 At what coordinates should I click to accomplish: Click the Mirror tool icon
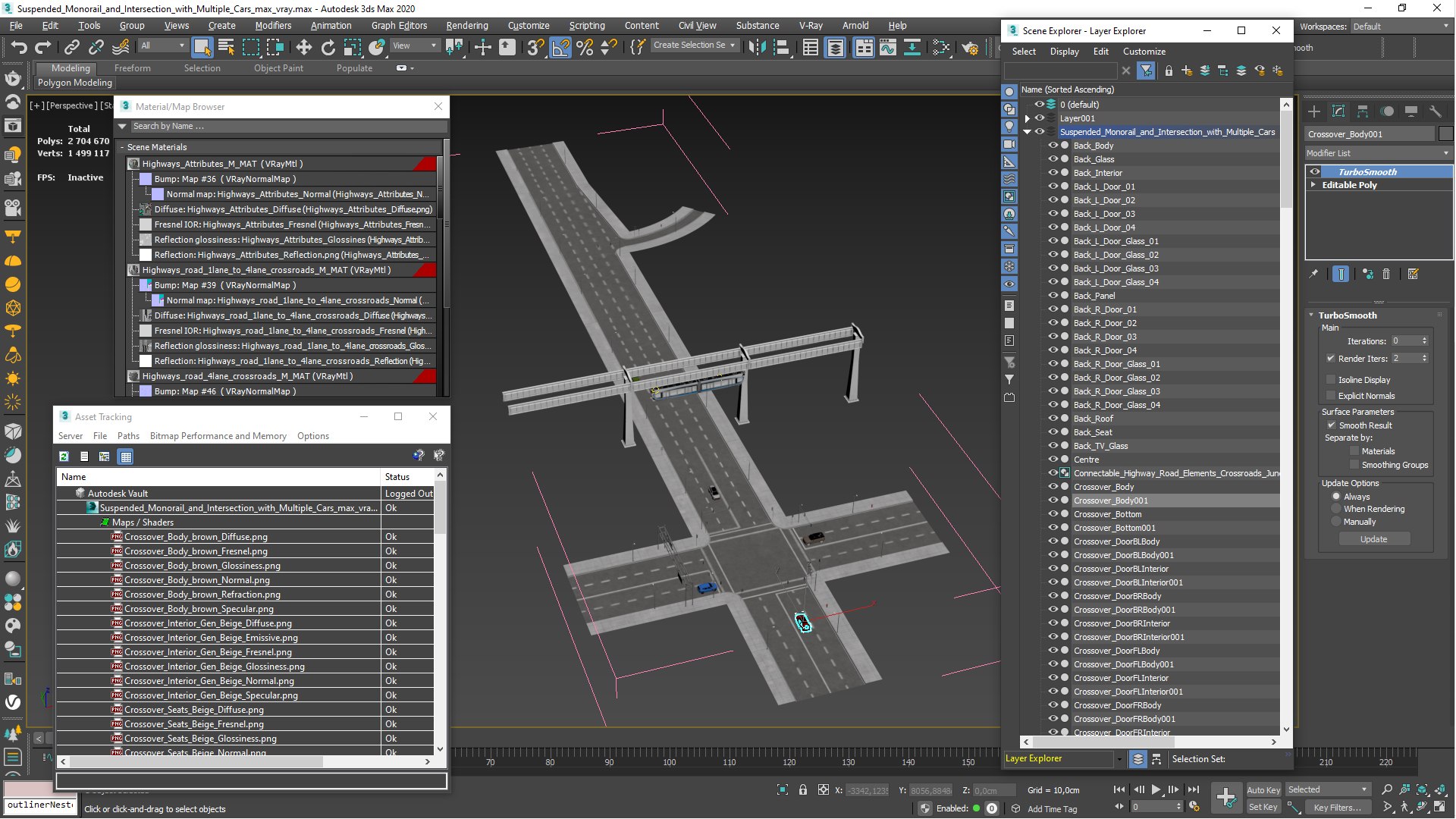tap(756, 47)
